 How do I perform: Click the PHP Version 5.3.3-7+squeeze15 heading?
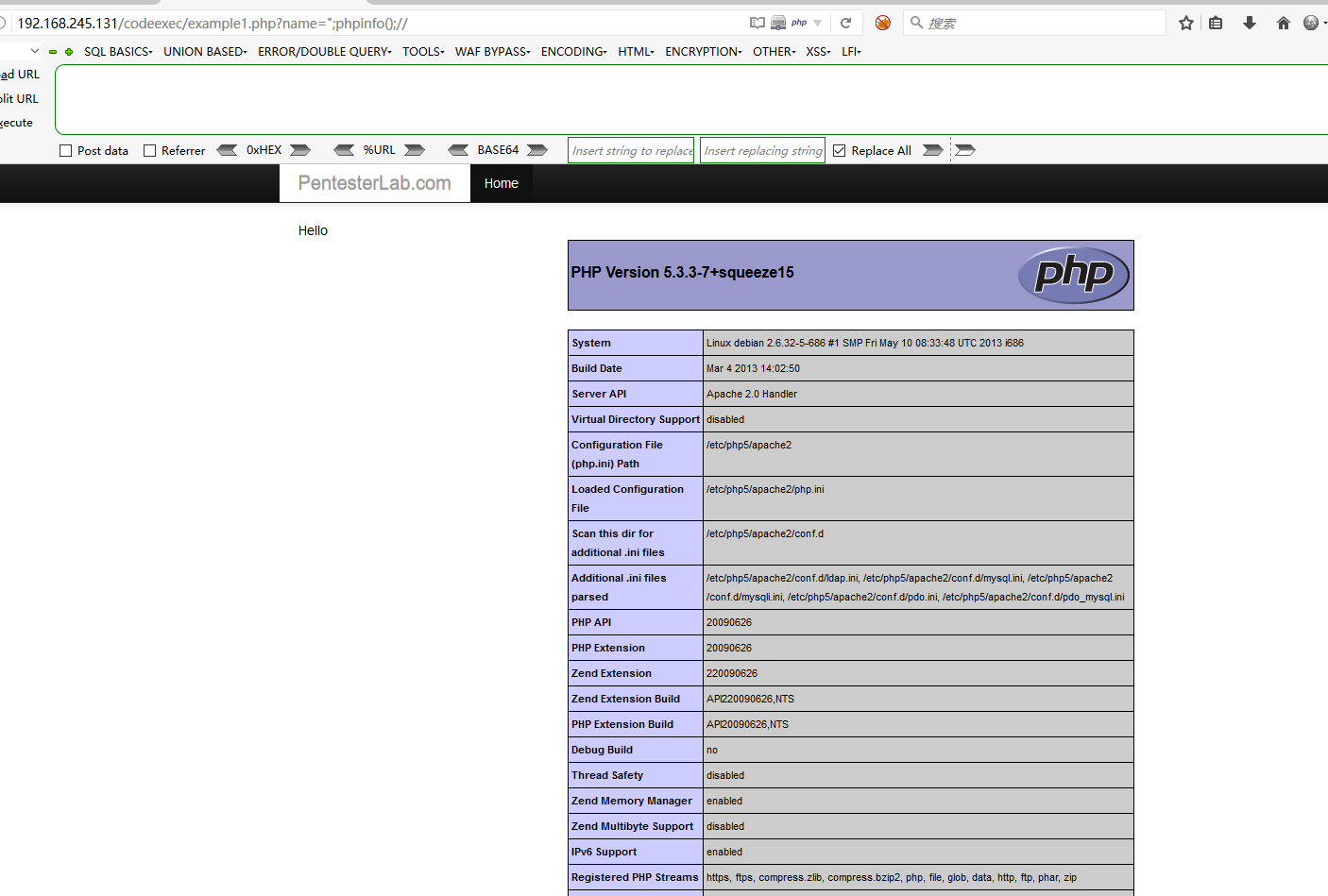[682, 273]
